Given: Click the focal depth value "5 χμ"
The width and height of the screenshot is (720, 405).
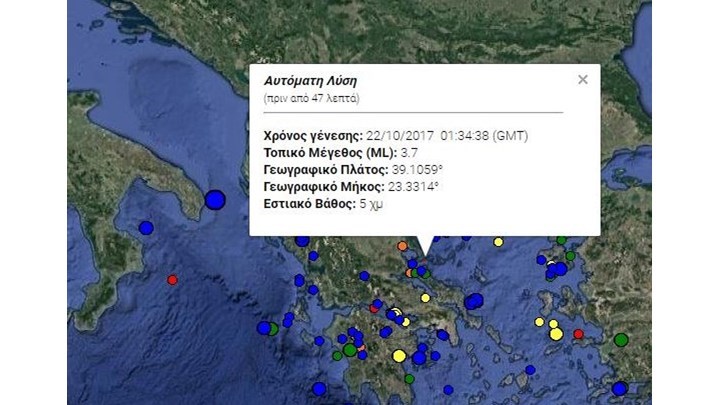Looking at the screenshot, I should click(371, 204).
